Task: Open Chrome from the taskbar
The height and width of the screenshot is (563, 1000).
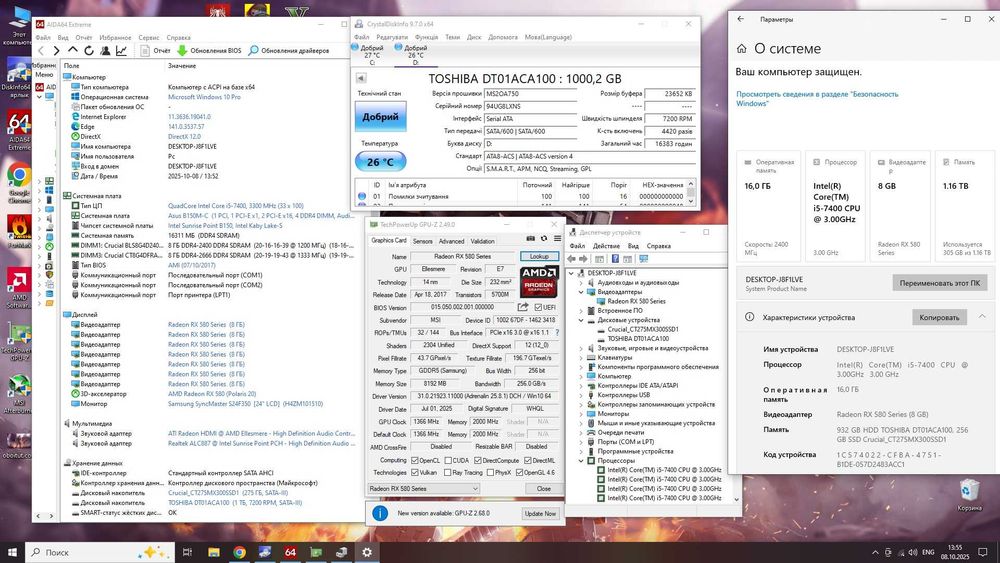Action: [x=239, y=552]
